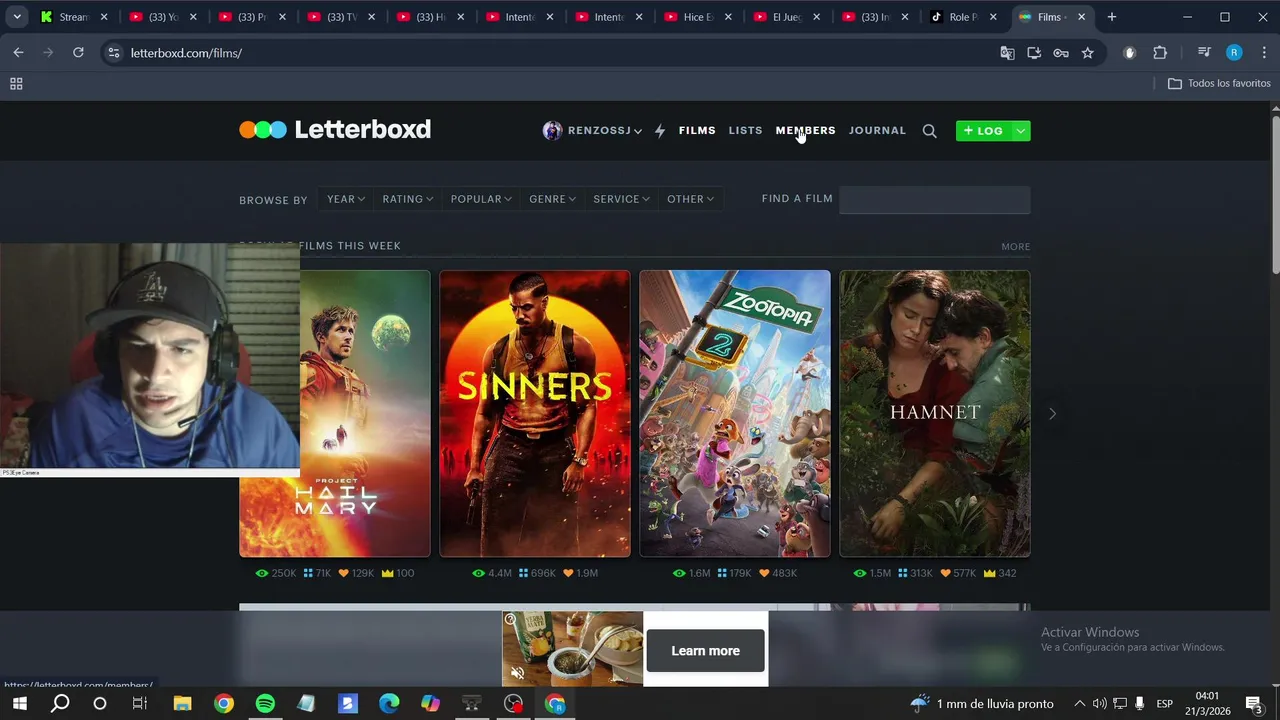This screenshot has width=1280, height=720.
Task: Click the MORE link for popular films
Action: pos(1015,246)
